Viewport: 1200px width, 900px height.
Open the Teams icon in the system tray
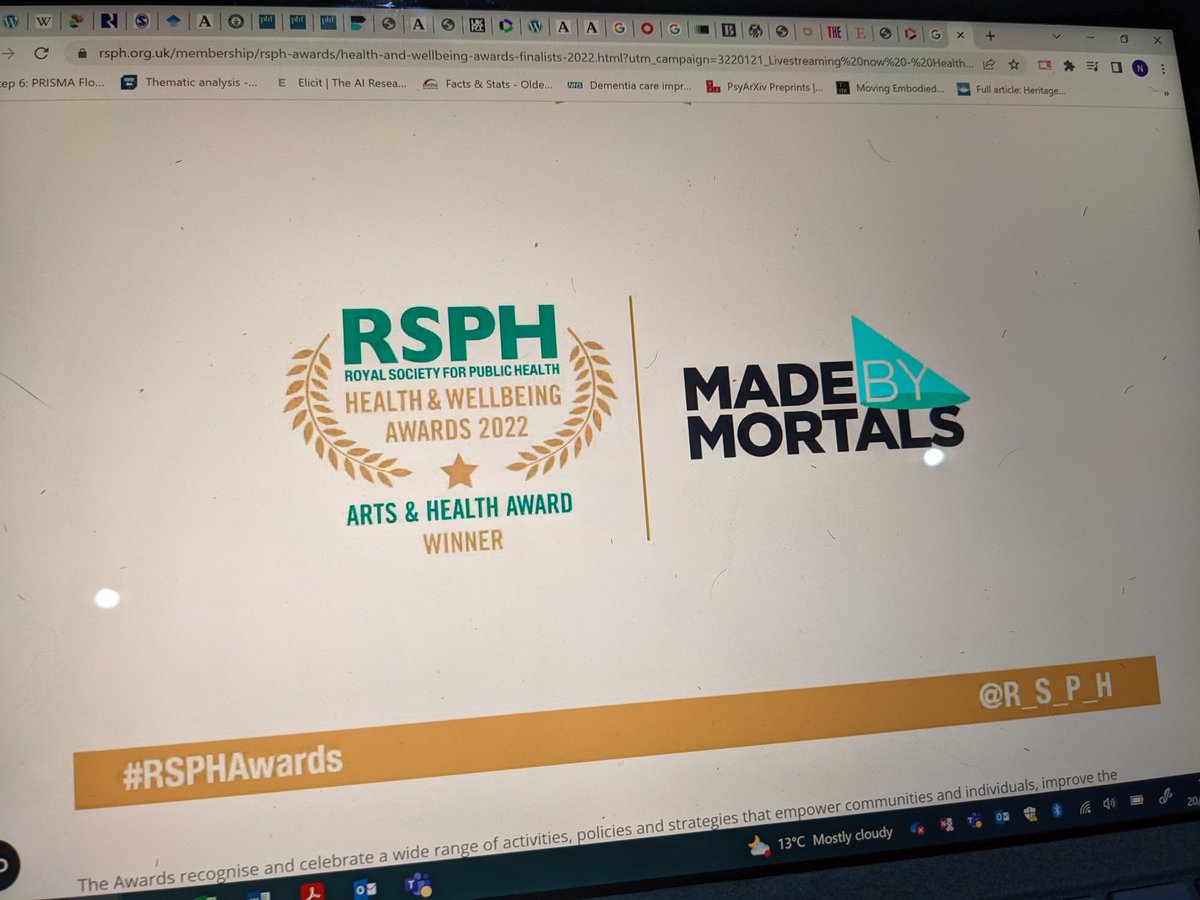tap(973, 821)
